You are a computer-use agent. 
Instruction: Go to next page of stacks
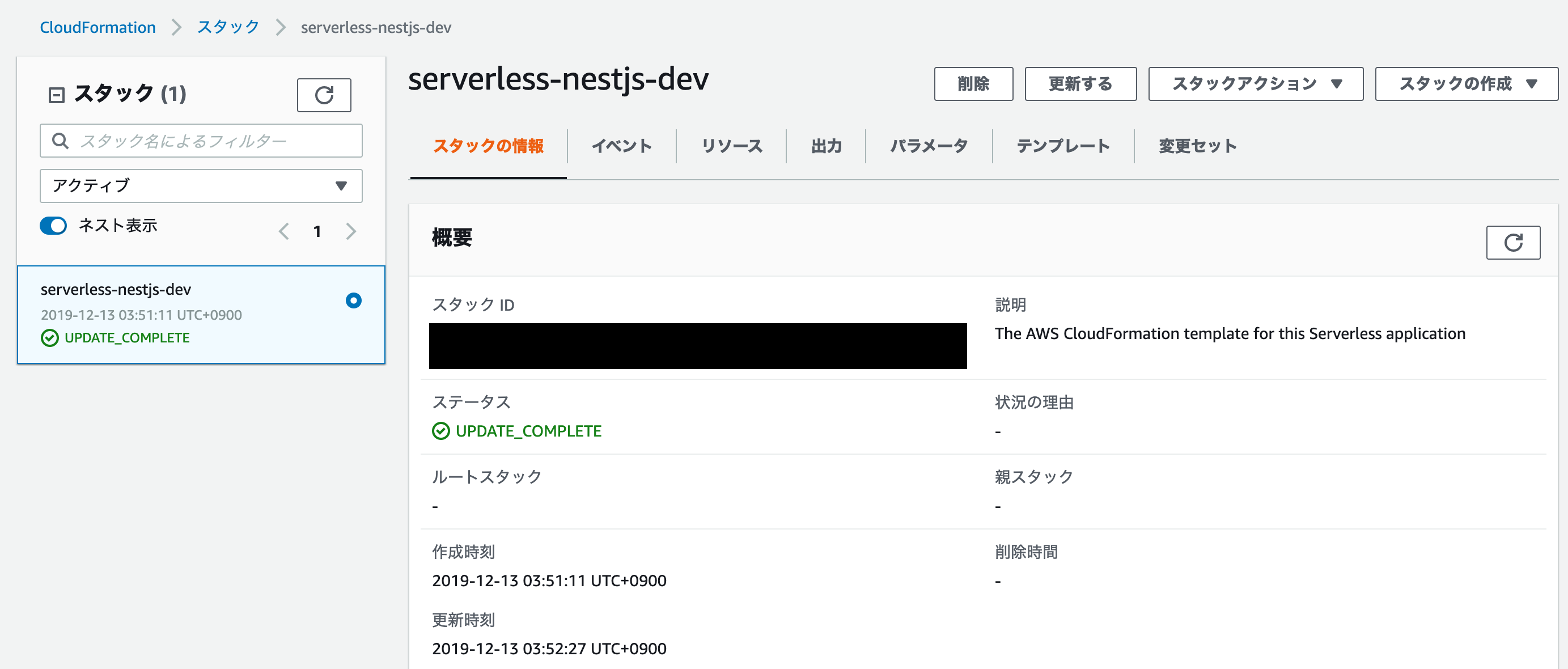click(350, 231)
